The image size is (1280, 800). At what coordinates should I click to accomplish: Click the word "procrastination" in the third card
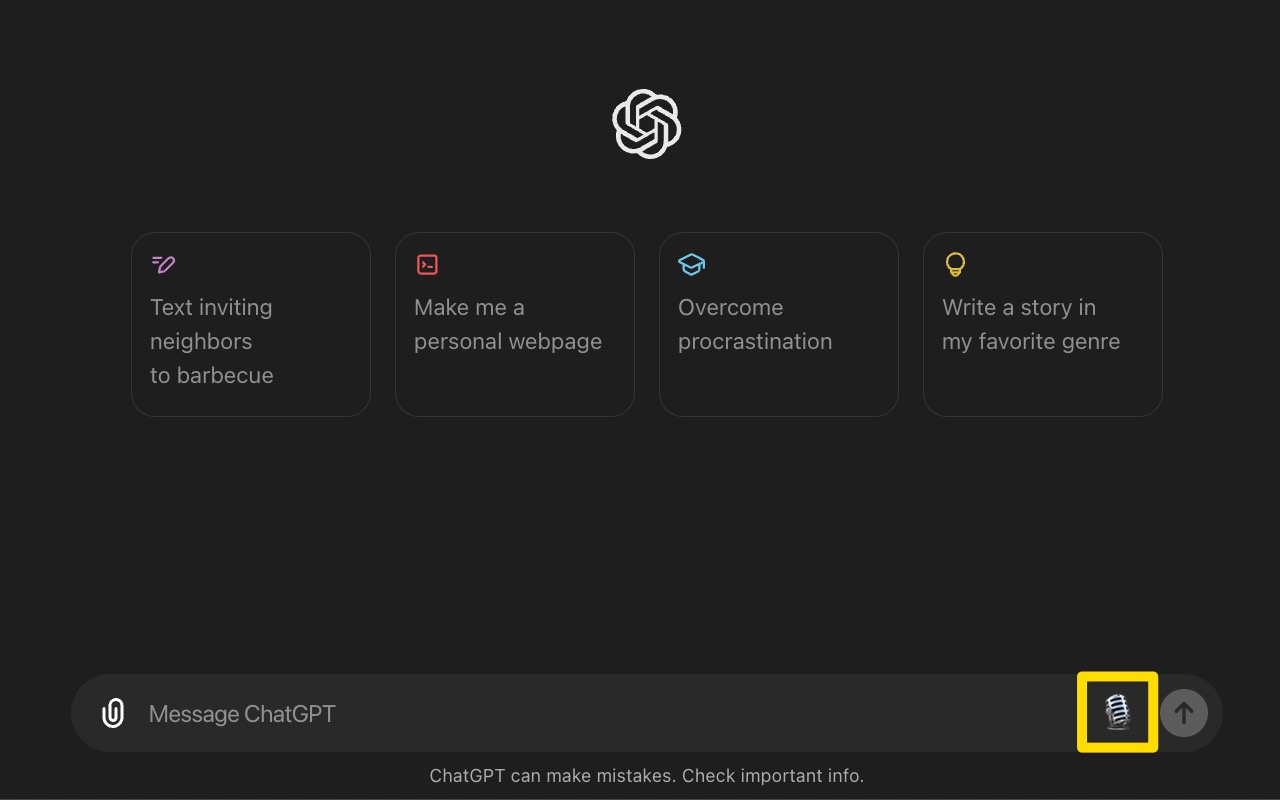click(755, 342)
